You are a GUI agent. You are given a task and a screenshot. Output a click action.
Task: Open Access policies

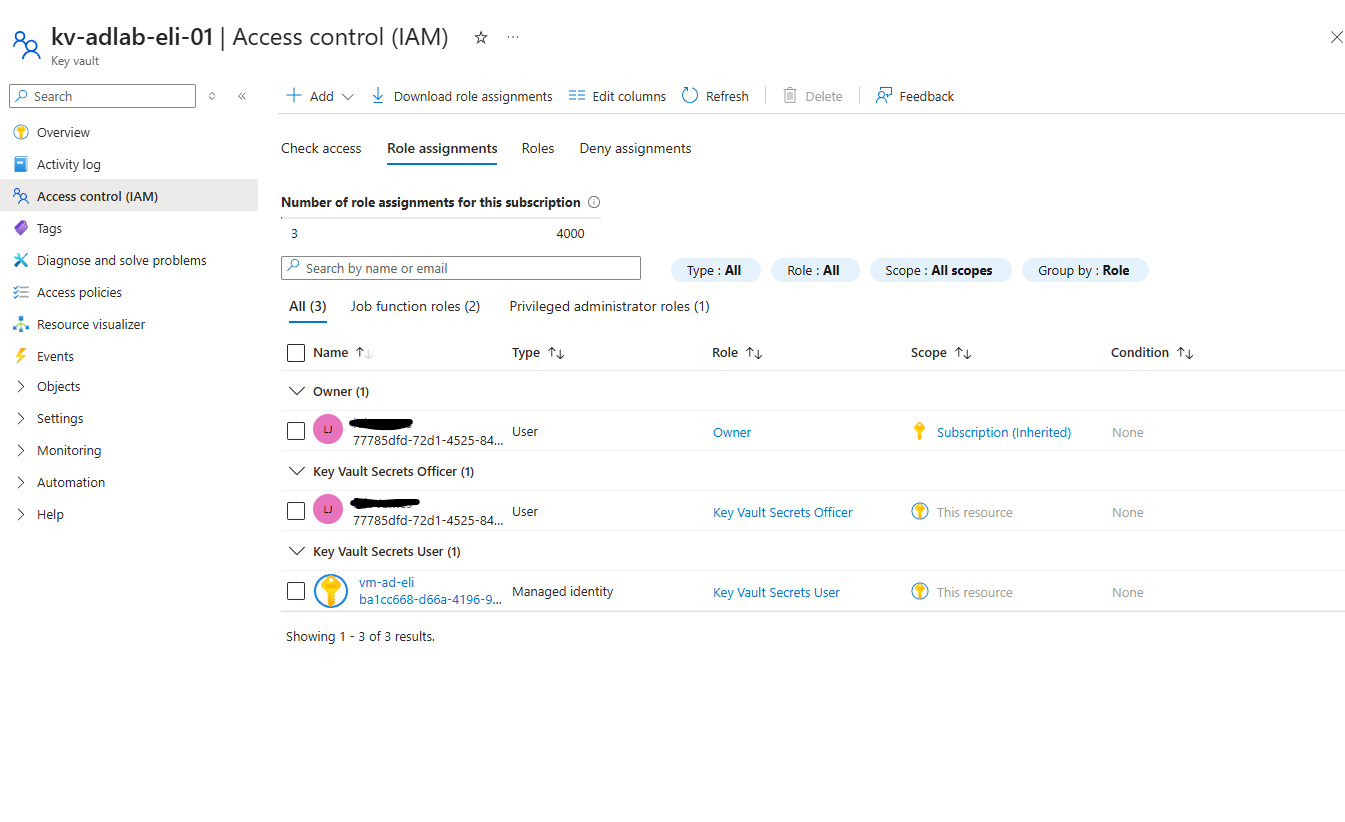tap(79, 292)
